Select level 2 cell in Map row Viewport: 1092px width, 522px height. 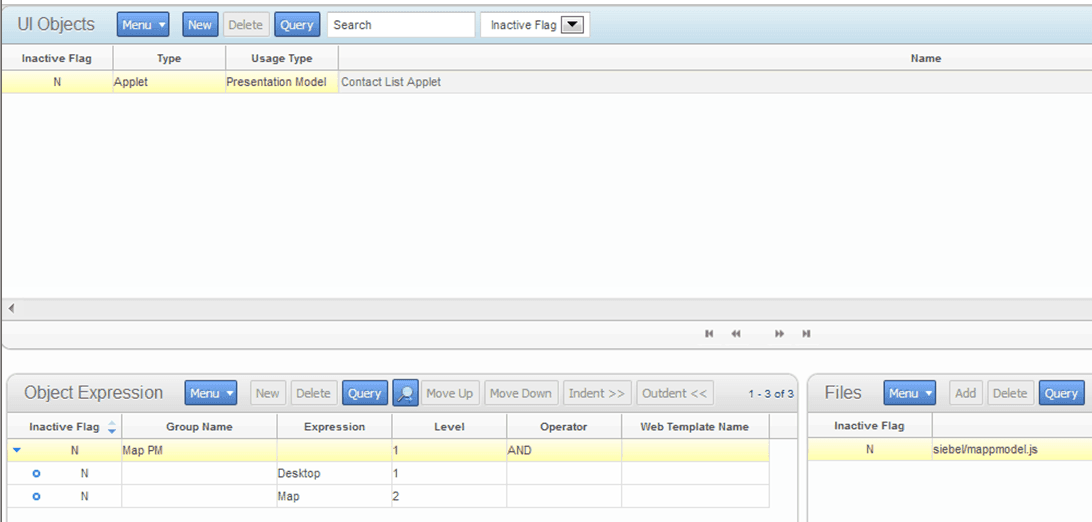449,496
